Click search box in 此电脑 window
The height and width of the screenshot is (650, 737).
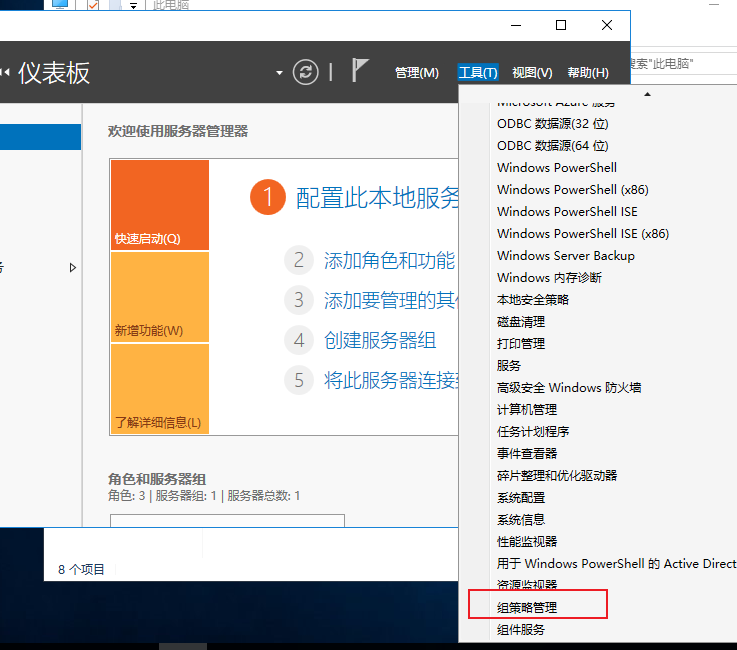[x=684, y=64]
